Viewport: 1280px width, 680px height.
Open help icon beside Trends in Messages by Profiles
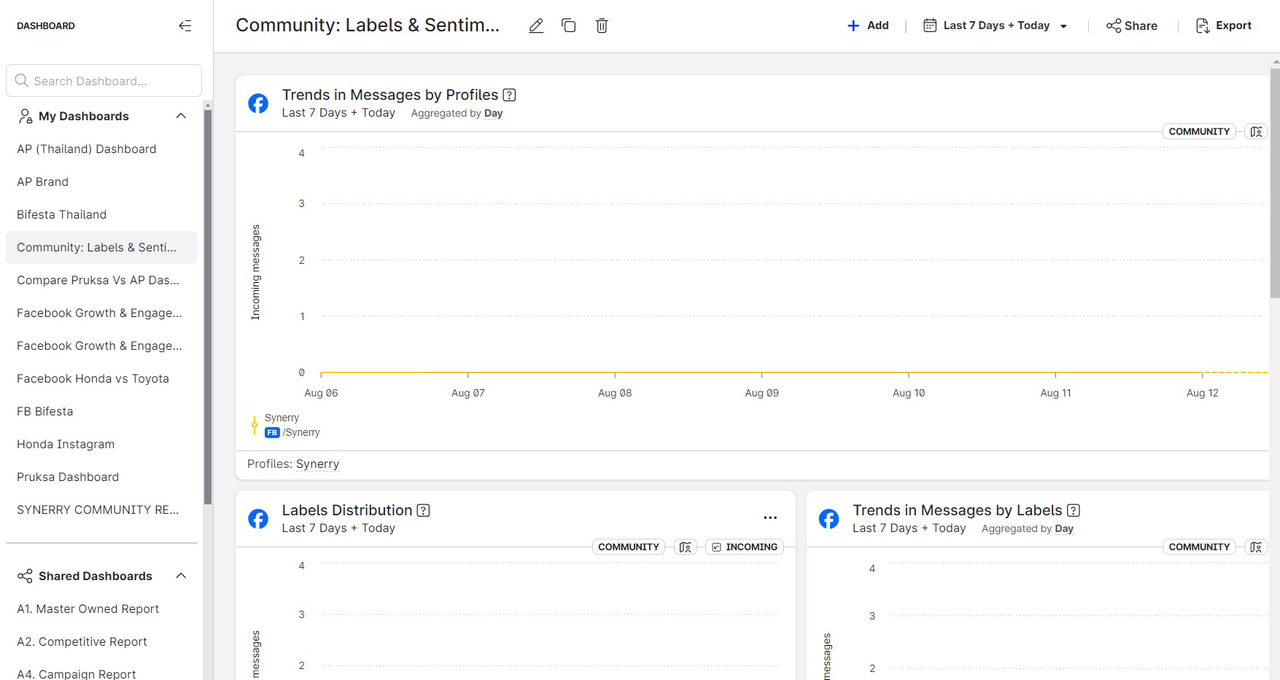click(509, 95)
